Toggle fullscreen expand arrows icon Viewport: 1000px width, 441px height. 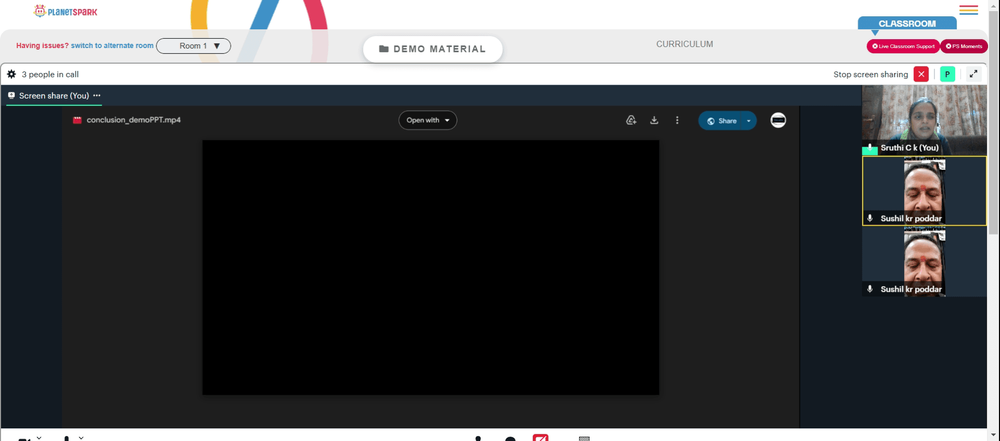point(973,74)
